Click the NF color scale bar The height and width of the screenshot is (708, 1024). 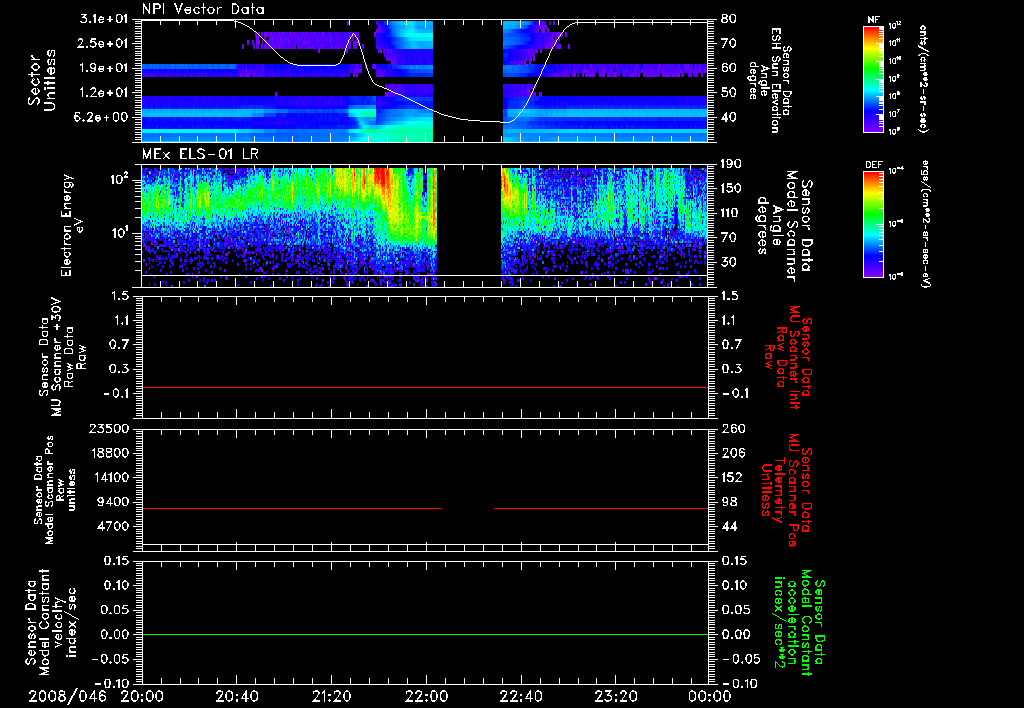871,79
